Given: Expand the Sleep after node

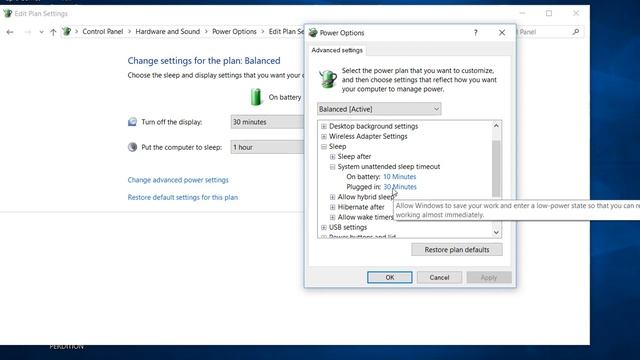Looking at the screenshot, I should (x=332, y=157).
